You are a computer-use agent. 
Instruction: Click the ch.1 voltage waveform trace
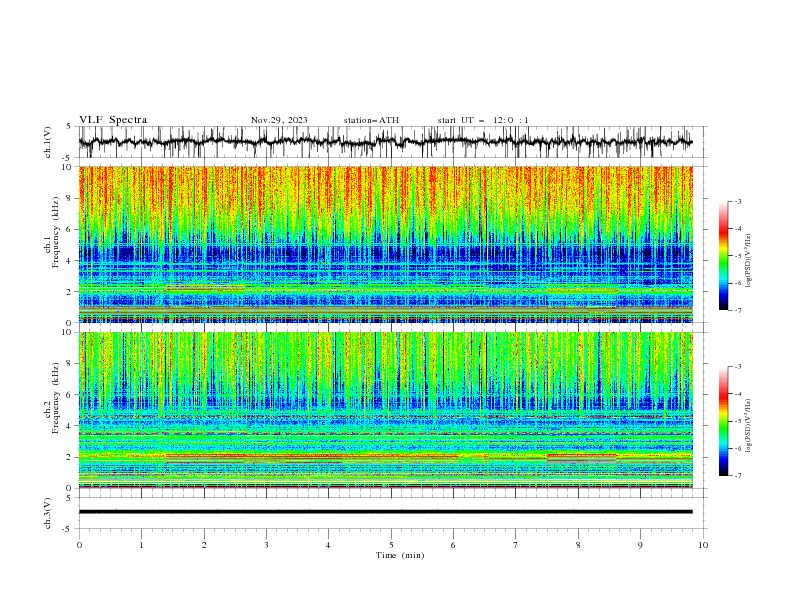(x=386, y=142)
